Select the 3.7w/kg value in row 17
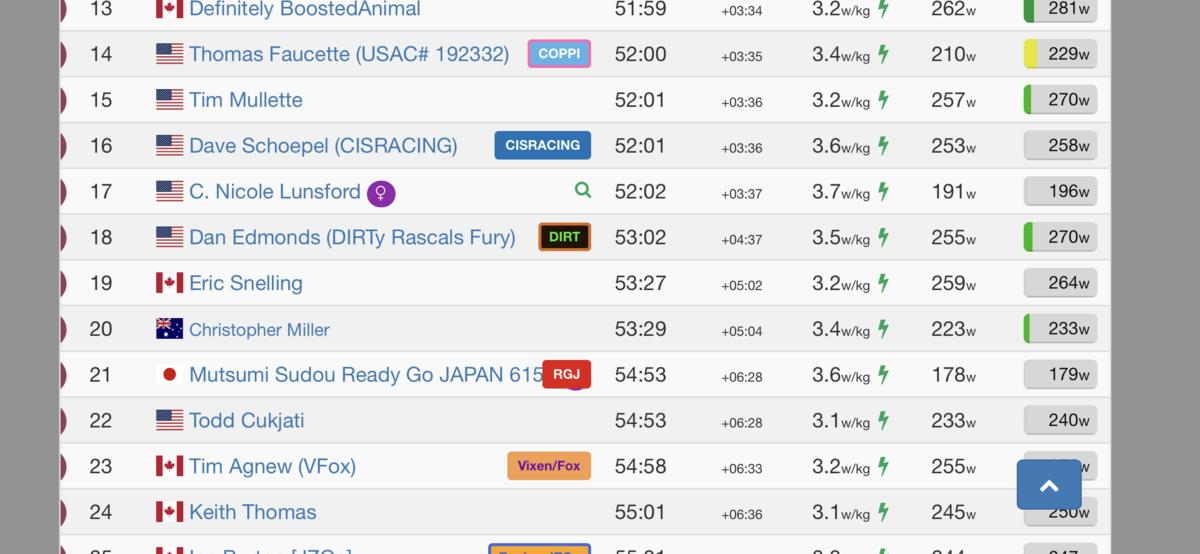The height and width of the screenshot is (554, 1200). 841,191
